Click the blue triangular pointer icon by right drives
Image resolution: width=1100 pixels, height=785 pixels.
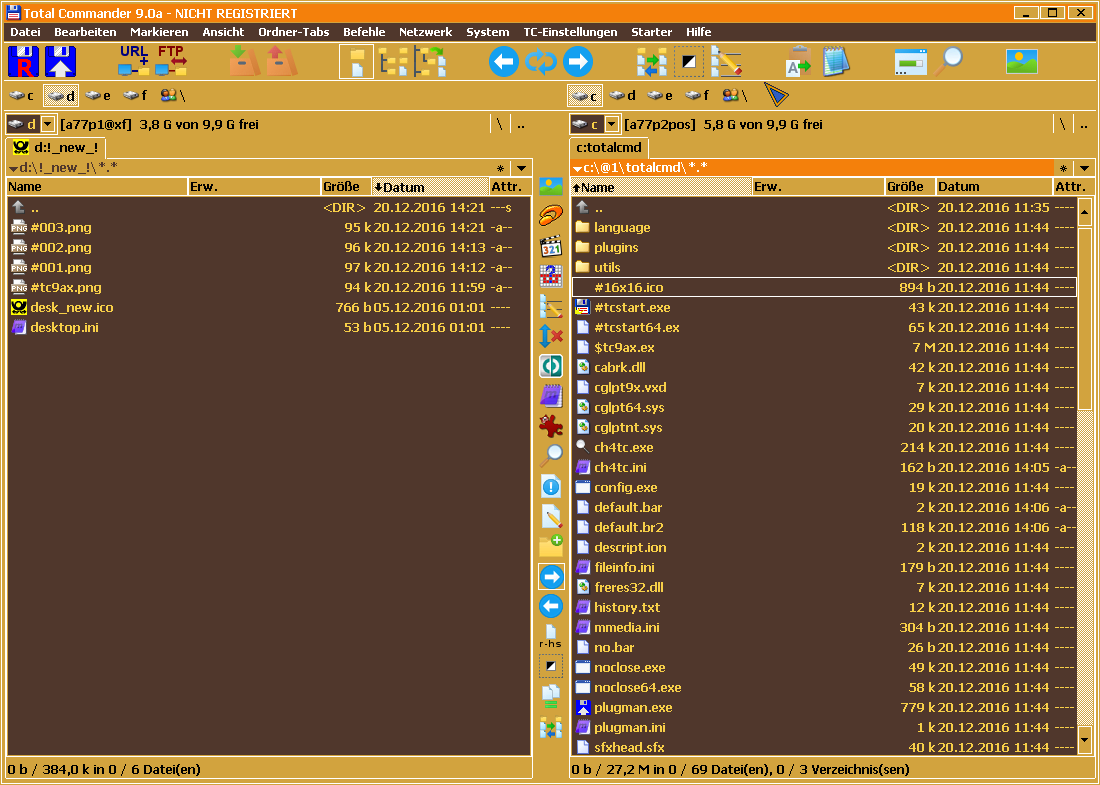pyautogui.click(x=777, y=95)
